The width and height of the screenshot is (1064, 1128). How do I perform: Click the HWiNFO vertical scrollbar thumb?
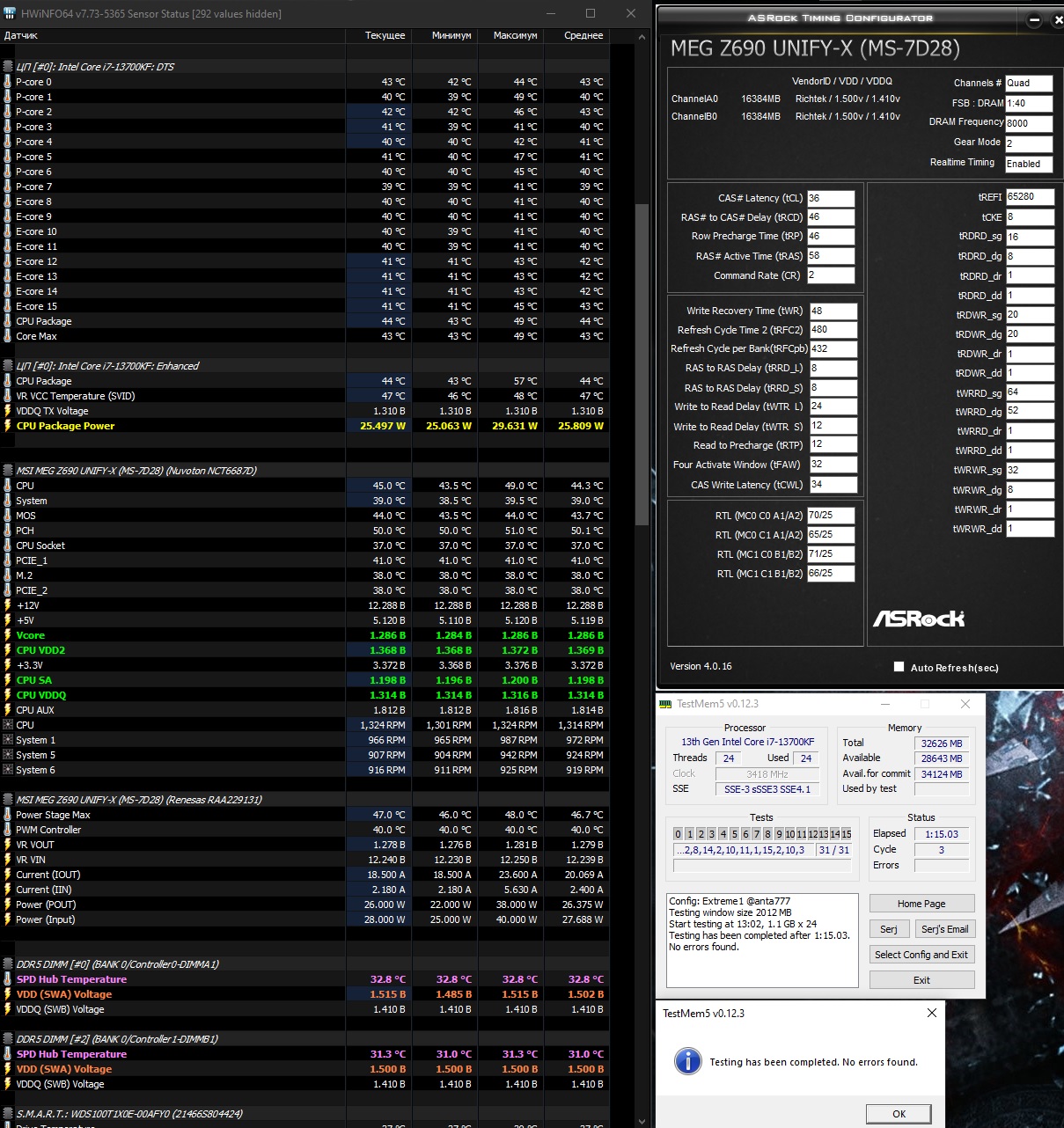click(642, 364)
